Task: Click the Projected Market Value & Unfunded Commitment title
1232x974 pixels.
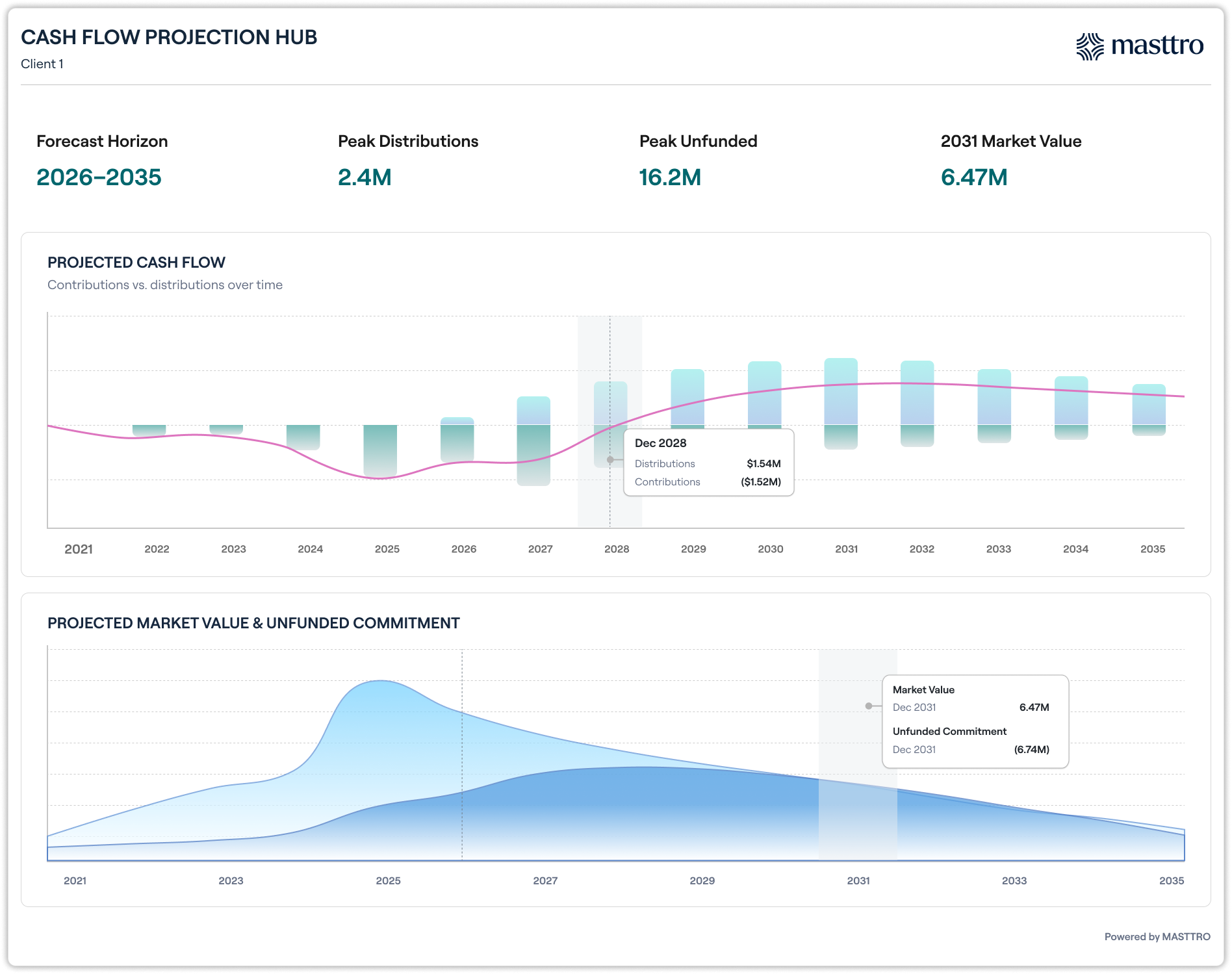Action: tap(253, 623)
